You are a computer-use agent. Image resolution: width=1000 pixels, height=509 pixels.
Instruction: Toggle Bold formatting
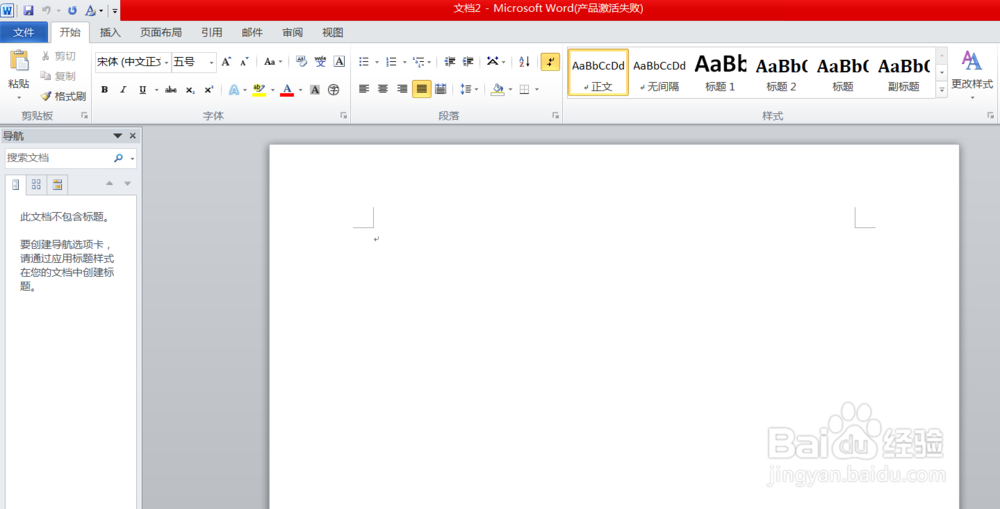[x=105, y=90]
